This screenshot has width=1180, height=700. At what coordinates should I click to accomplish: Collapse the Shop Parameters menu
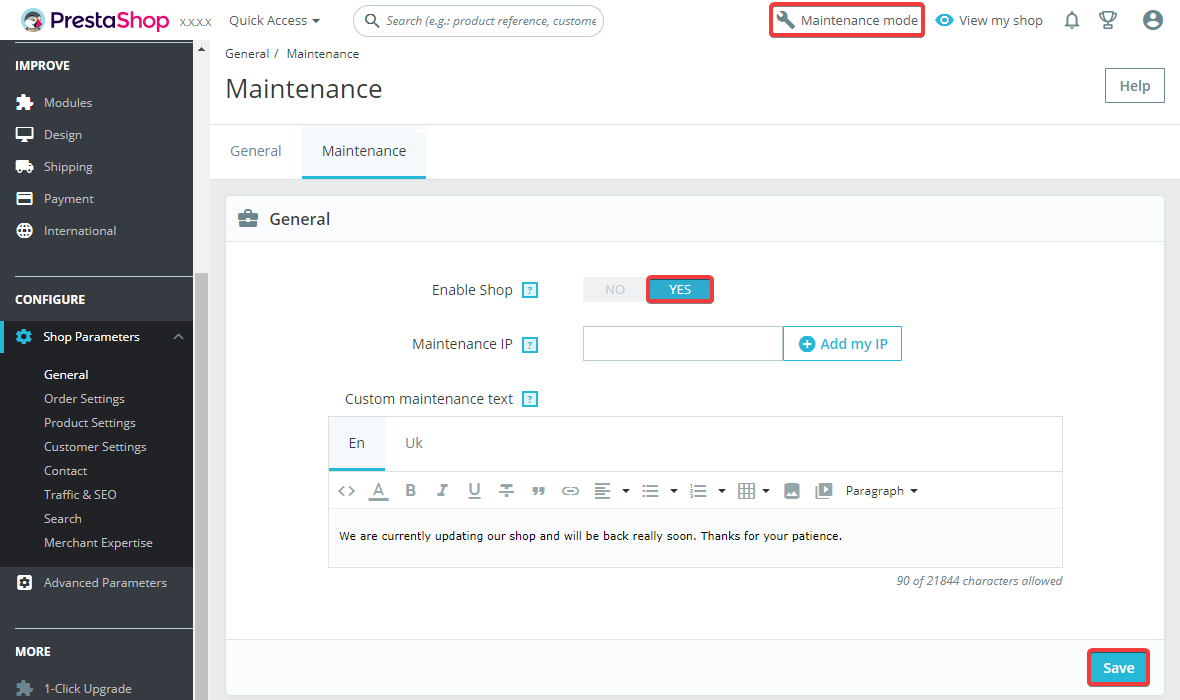click(178, 337)
